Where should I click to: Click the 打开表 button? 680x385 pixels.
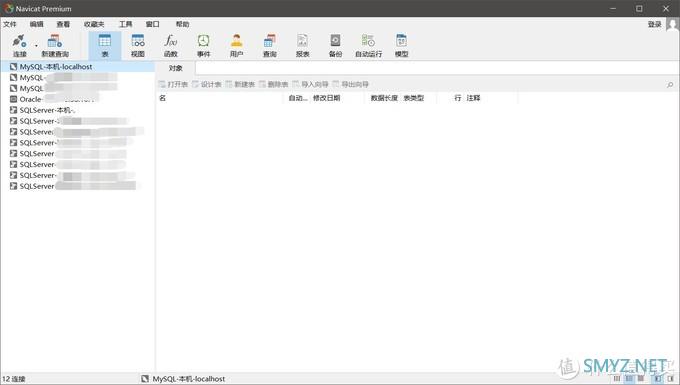coord(173,84)
